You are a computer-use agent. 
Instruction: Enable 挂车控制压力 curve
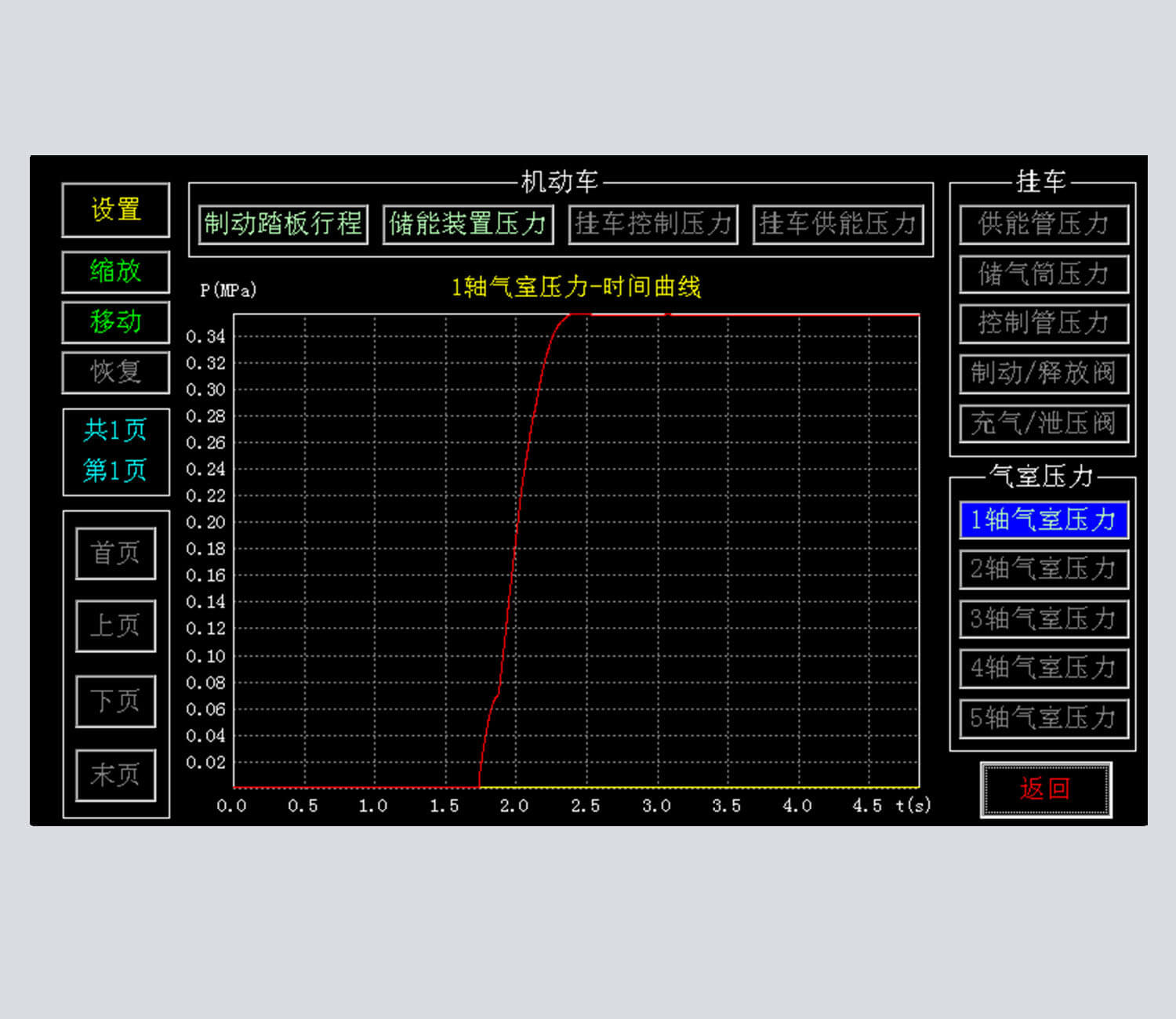click(x=653, y=224)
